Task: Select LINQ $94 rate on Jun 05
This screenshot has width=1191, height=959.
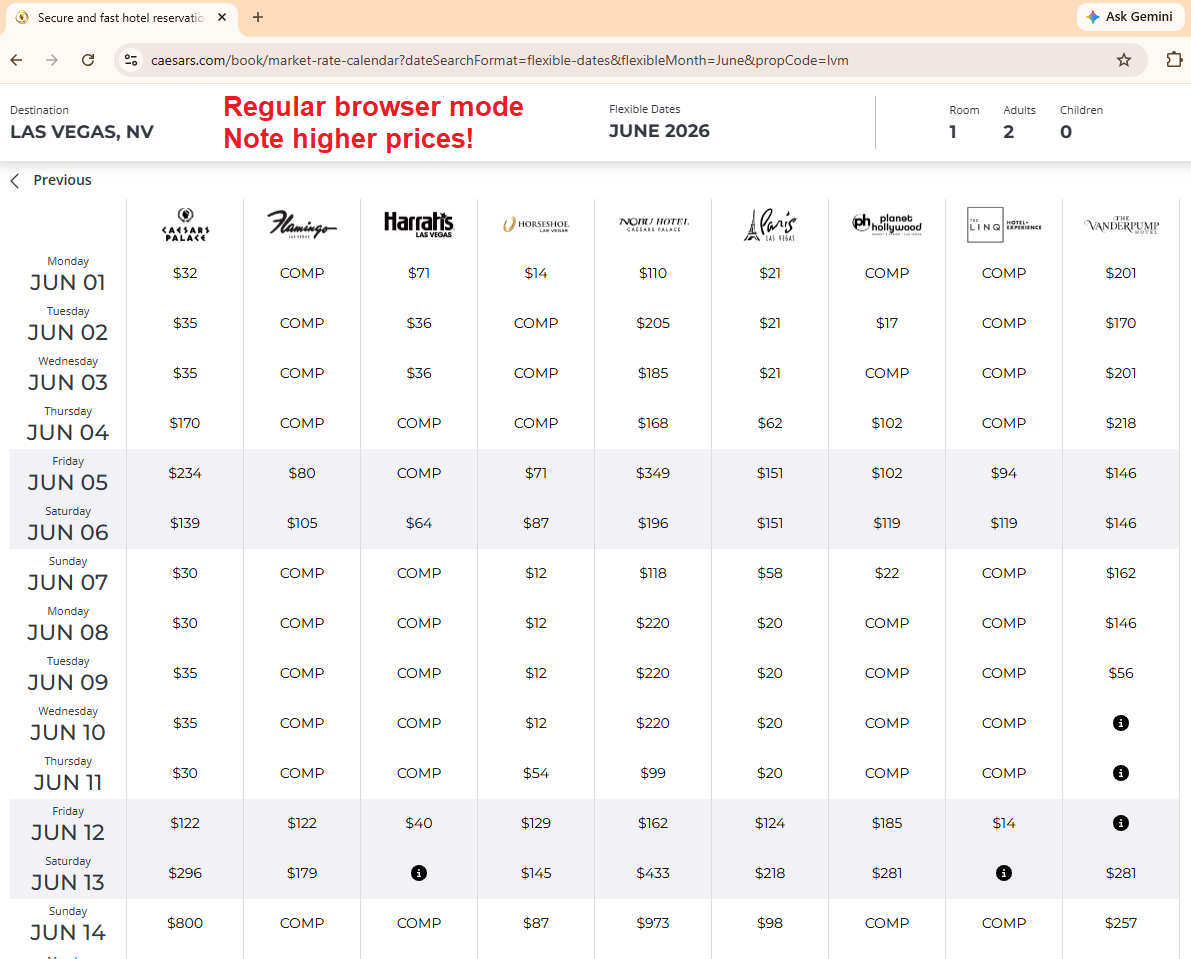Action: coord(1004,474)
